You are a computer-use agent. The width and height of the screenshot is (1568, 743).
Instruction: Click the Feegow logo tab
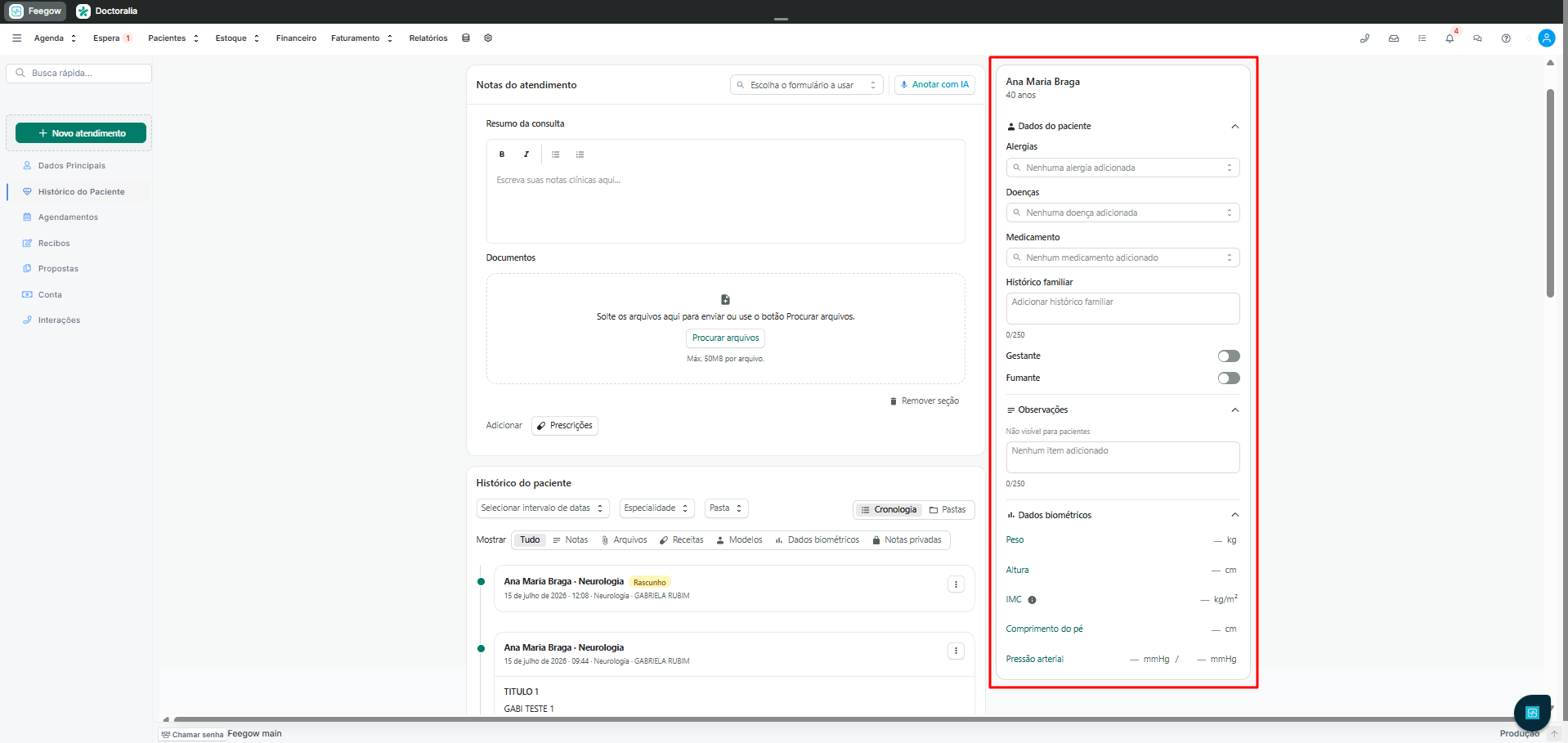(36, 11)
